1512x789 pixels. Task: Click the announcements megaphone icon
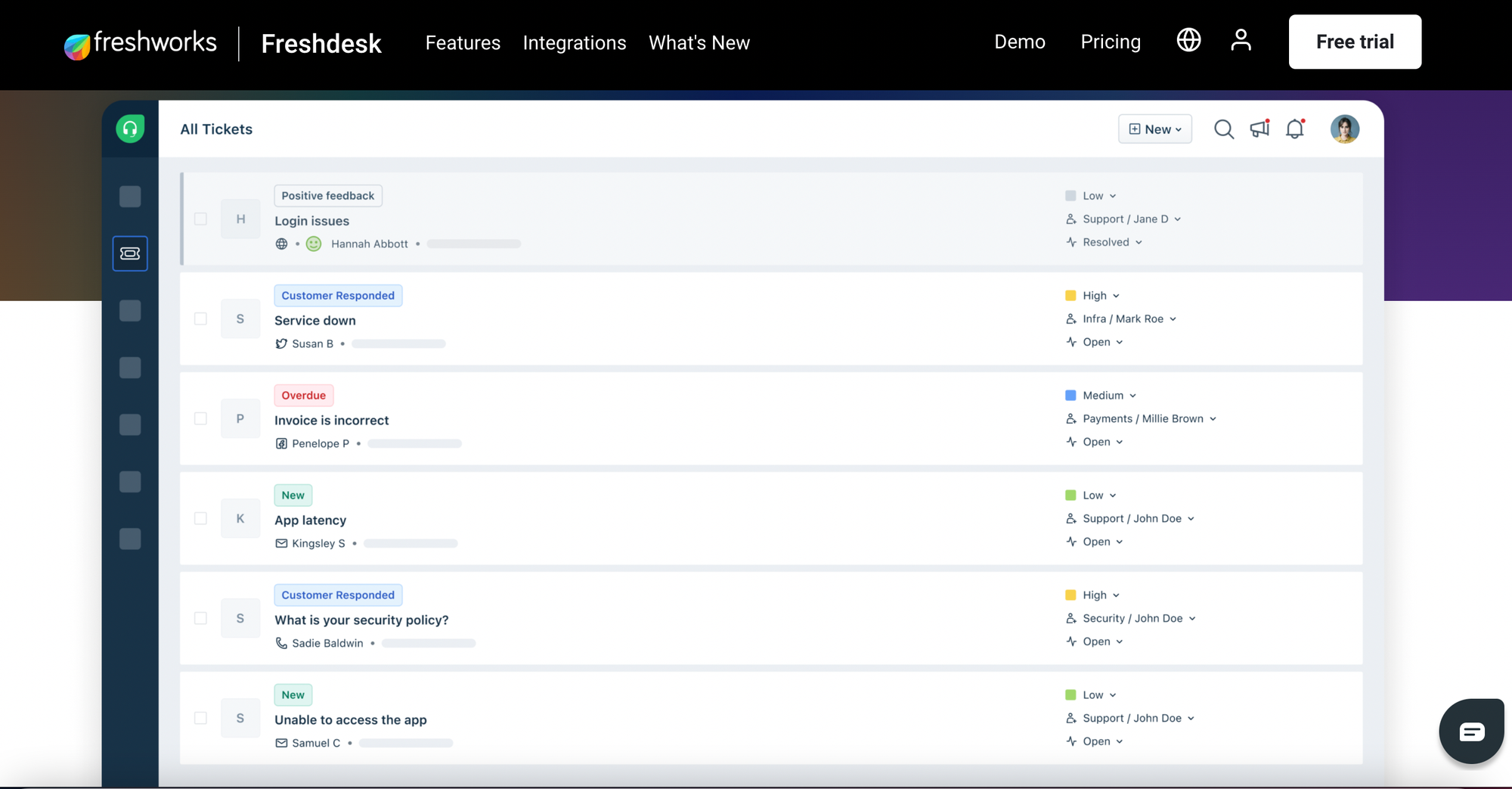(1259, 129)
